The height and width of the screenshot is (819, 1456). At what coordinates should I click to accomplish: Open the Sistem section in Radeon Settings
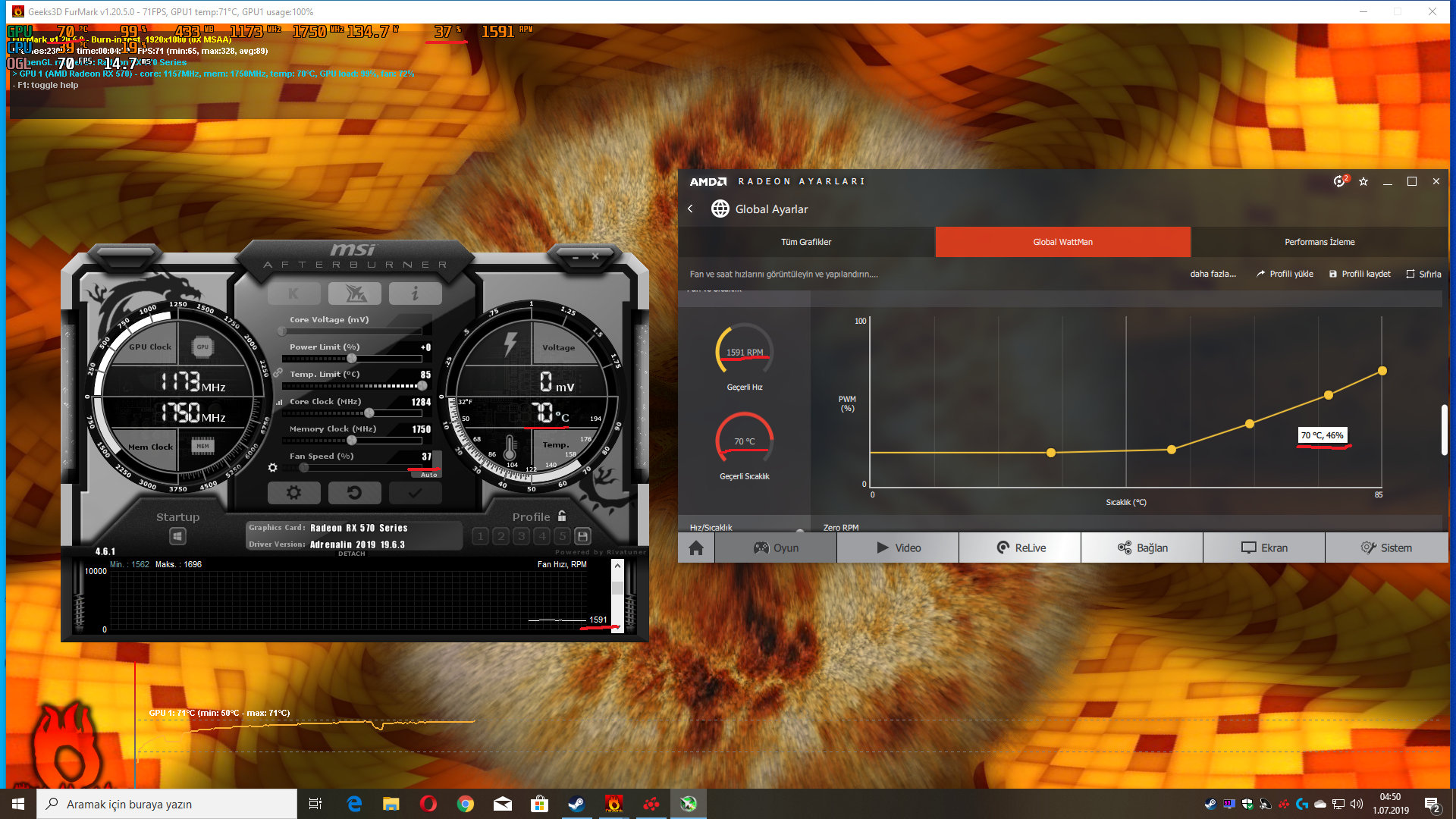(x=1386, y=548)
